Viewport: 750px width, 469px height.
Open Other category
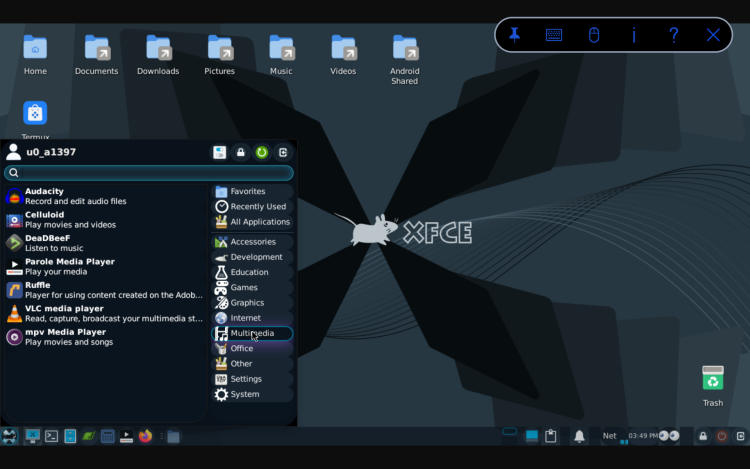pyautogui.click(x=252, y=364)
